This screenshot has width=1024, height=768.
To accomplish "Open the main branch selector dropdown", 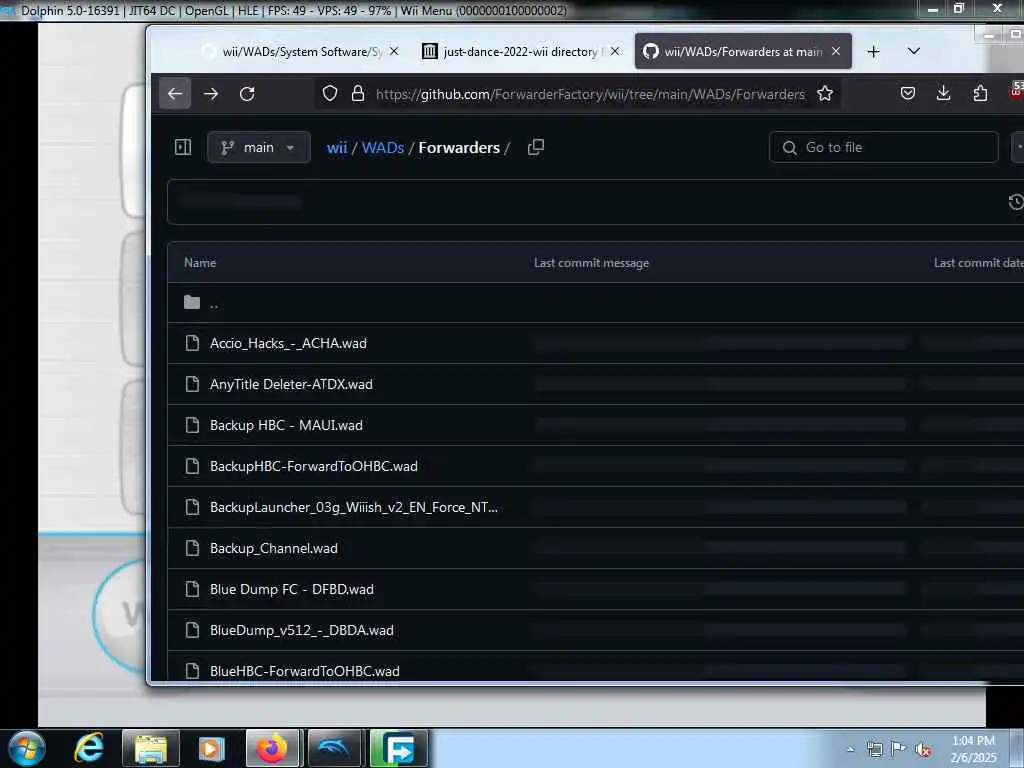I will 259,148.
